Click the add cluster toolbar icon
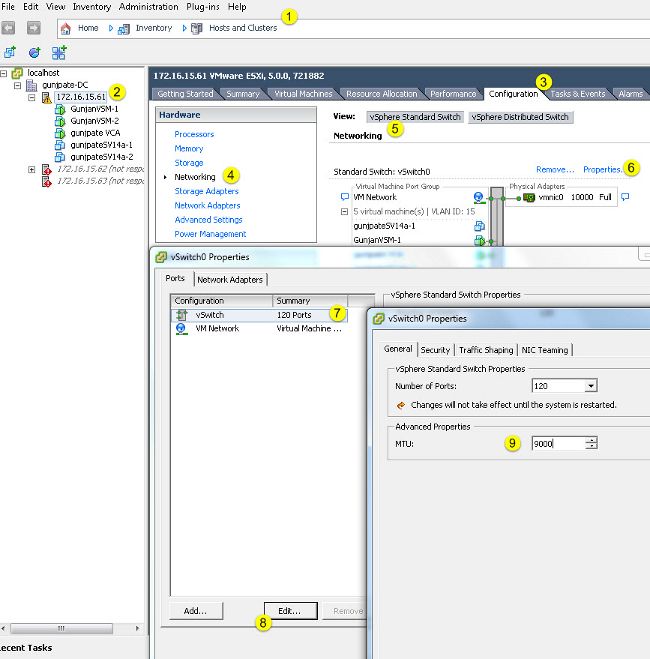This screenshot has height=659, width=650. point(59,53)
